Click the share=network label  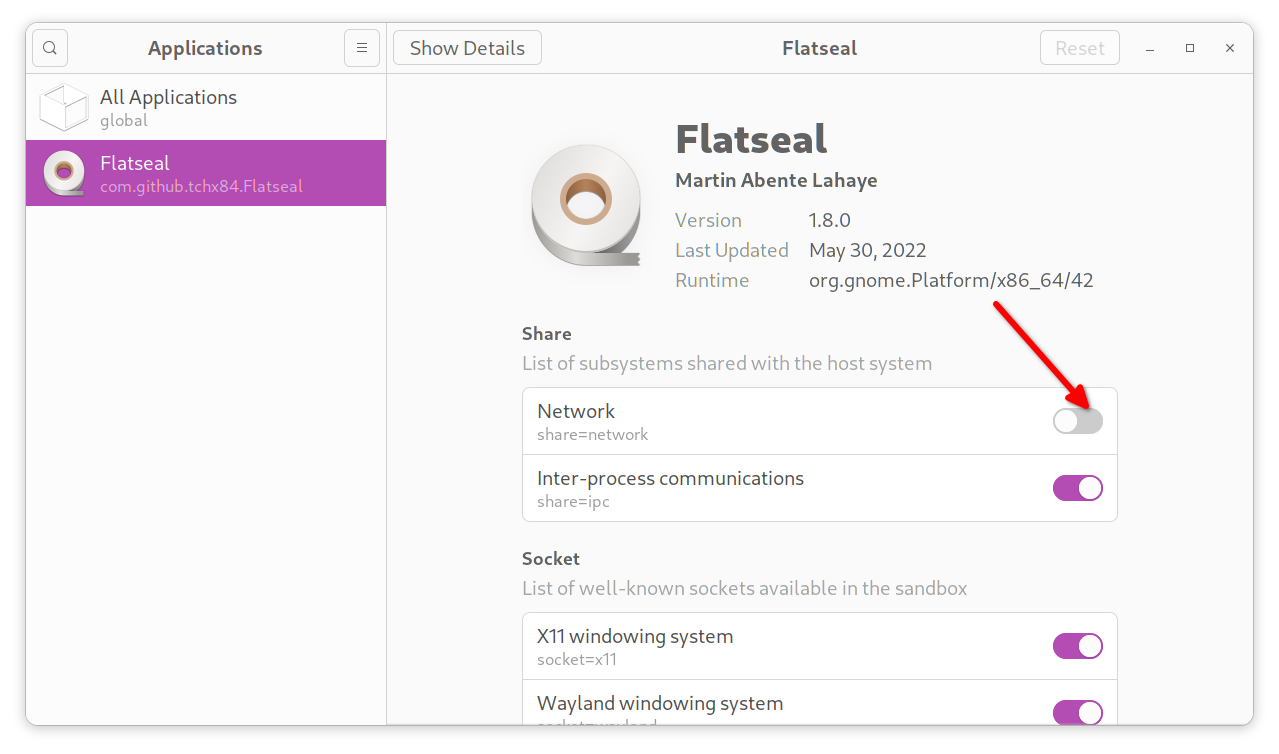[x=593, y=435]
